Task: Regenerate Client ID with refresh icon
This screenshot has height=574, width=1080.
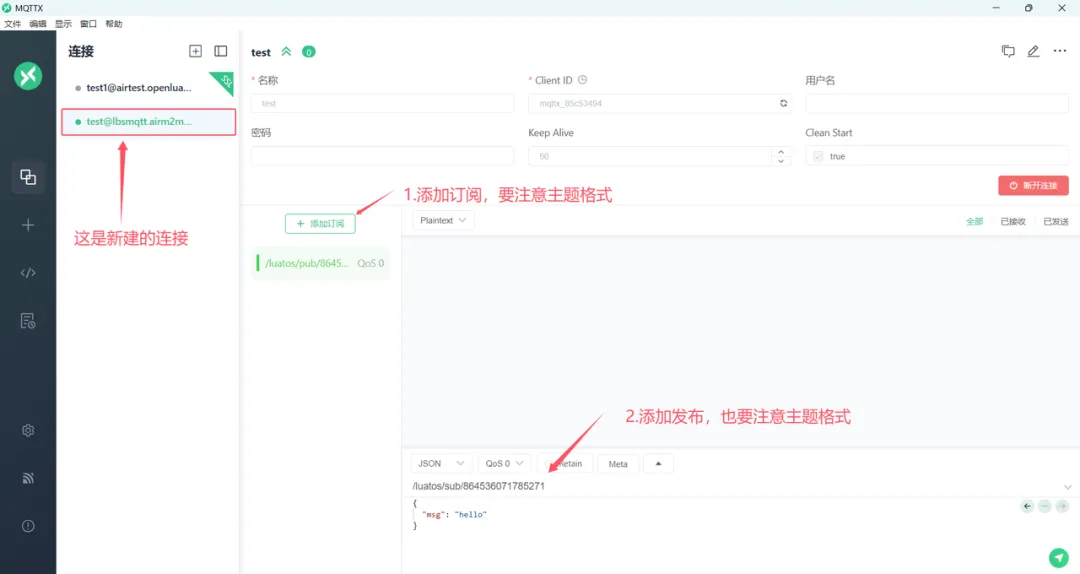Action: [783, 103]
